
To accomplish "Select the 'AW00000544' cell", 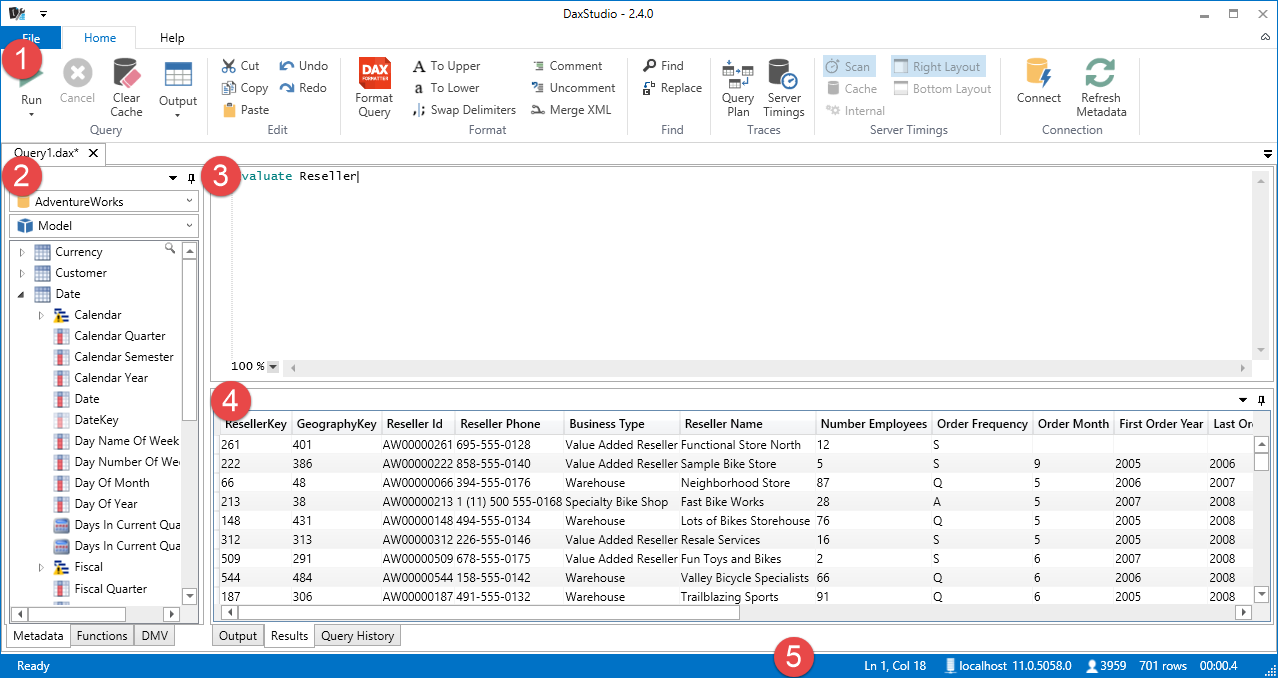I will 418,578.
